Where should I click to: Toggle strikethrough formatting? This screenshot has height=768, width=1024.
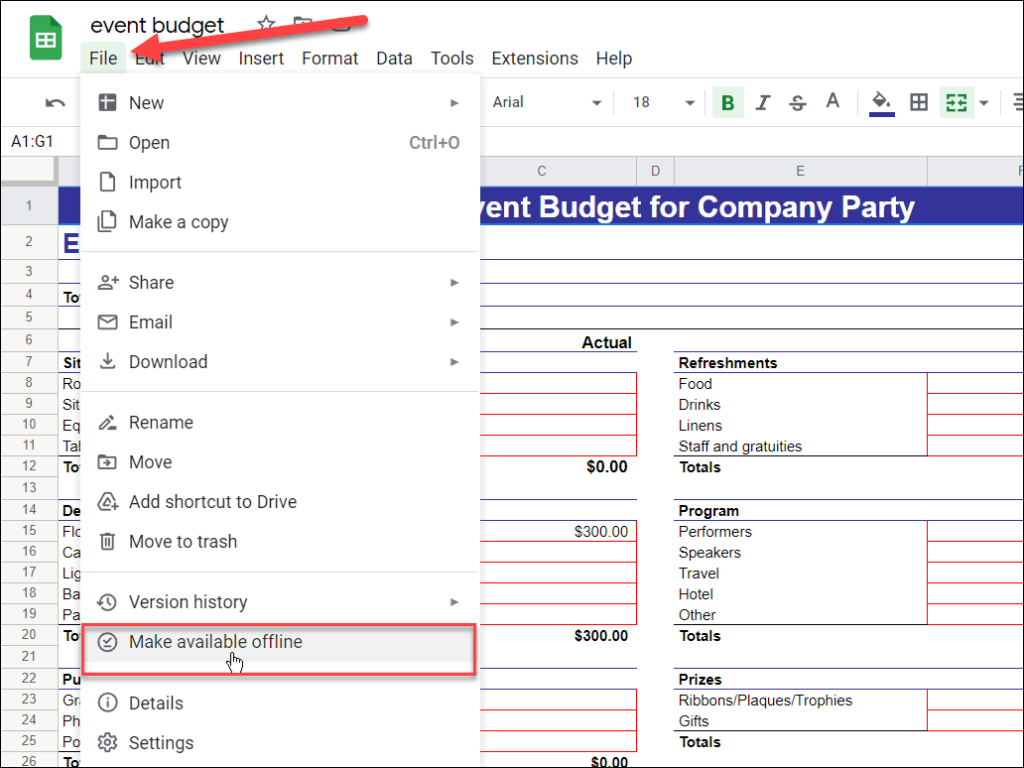point(797,103)
